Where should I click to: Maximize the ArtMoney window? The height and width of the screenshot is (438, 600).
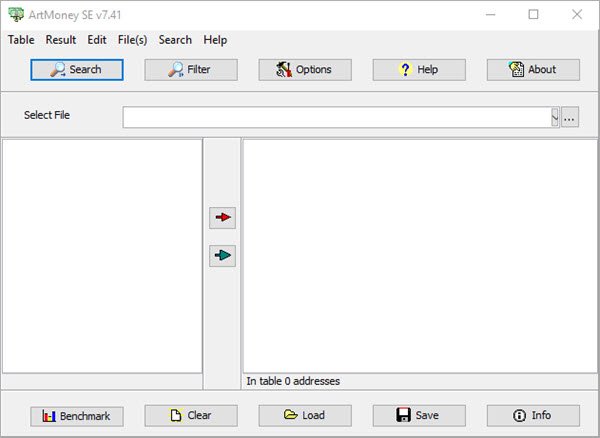point(533,15)
